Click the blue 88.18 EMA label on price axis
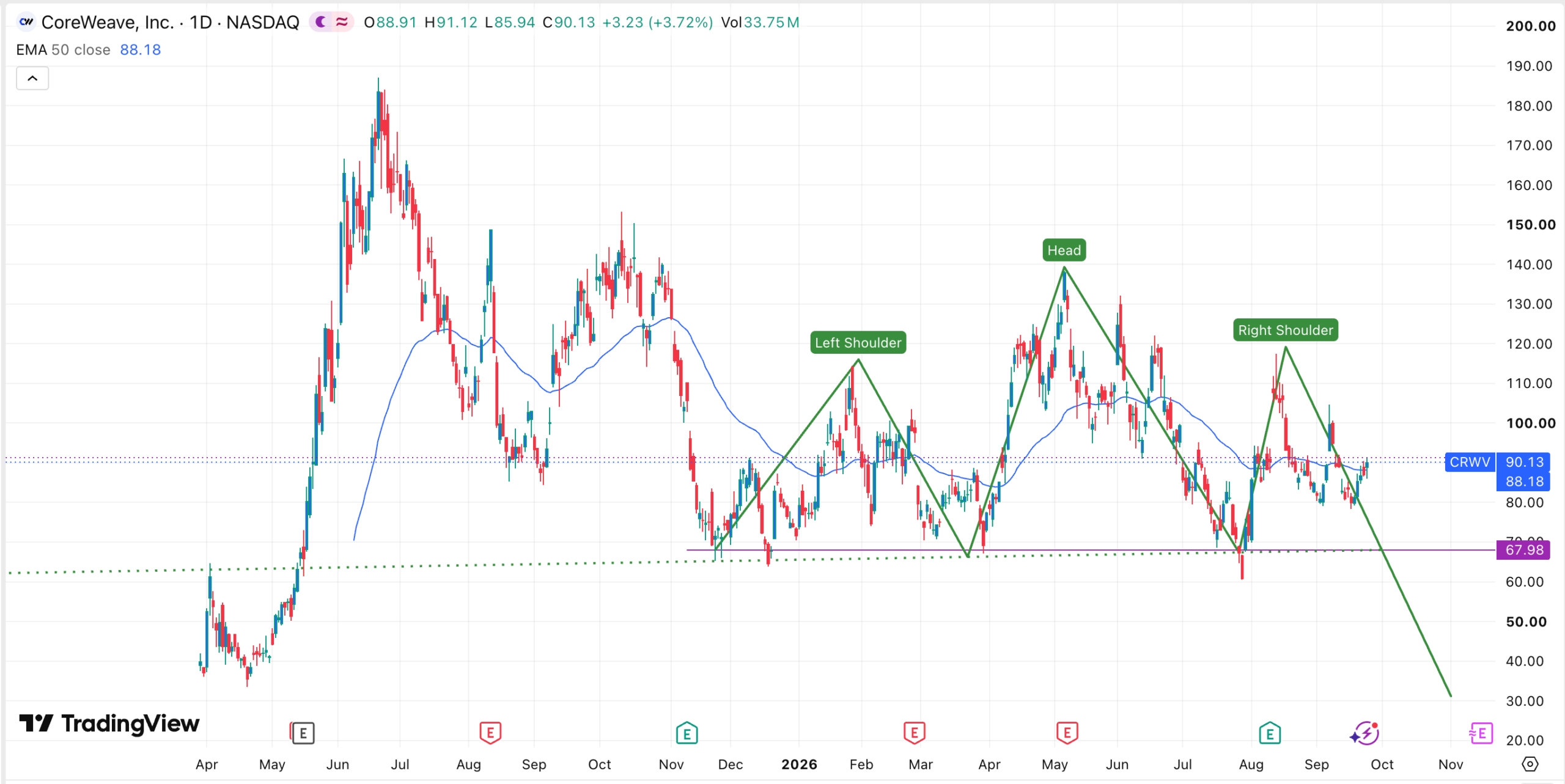The image size is (1565, 784). coord(1524,482)
